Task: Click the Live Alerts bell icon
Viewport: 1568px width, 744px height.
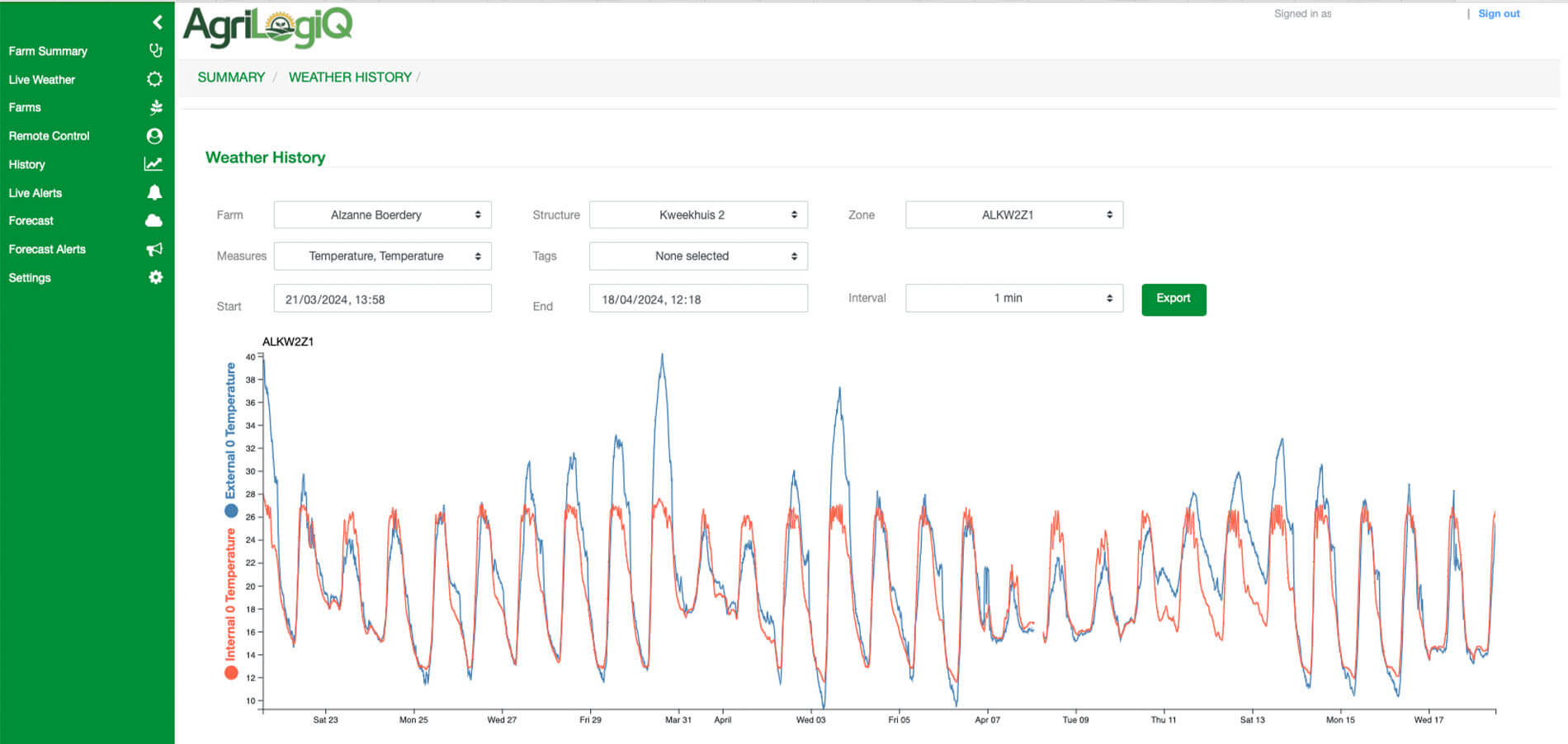Action: pos(154,192)
